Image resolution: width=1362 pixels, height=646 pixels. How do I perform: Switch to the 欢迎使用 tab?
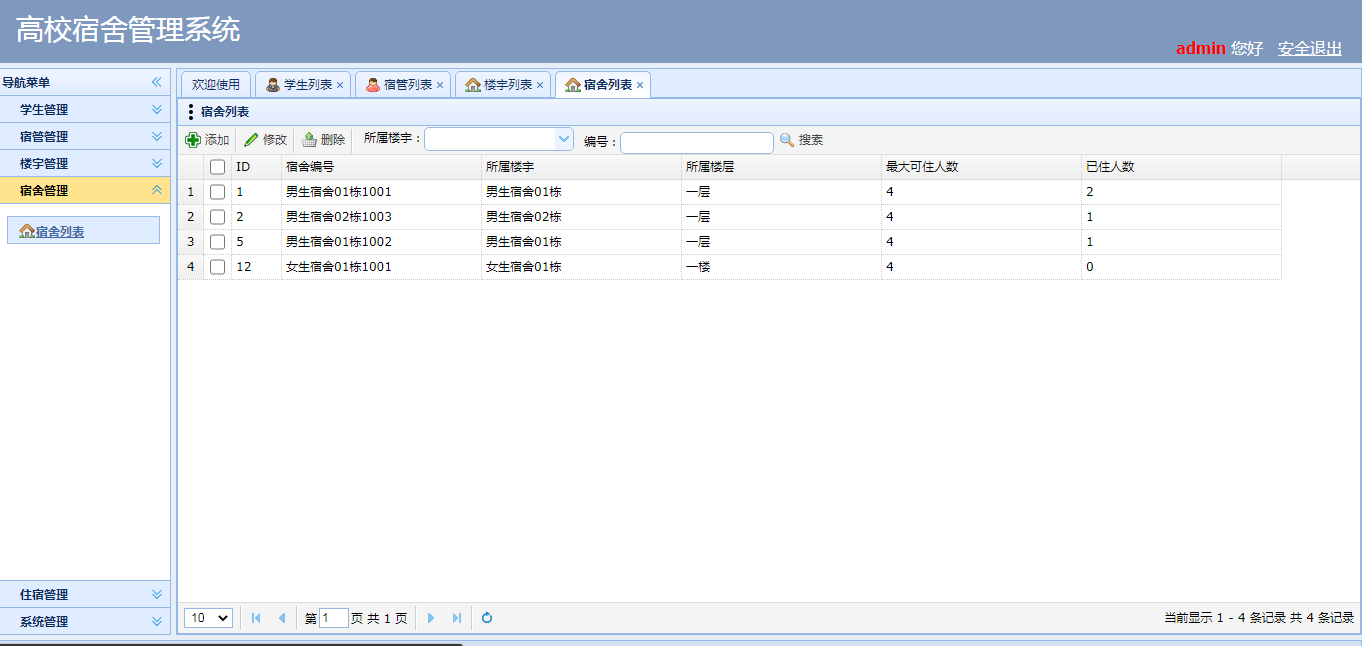tap(216, 85)
